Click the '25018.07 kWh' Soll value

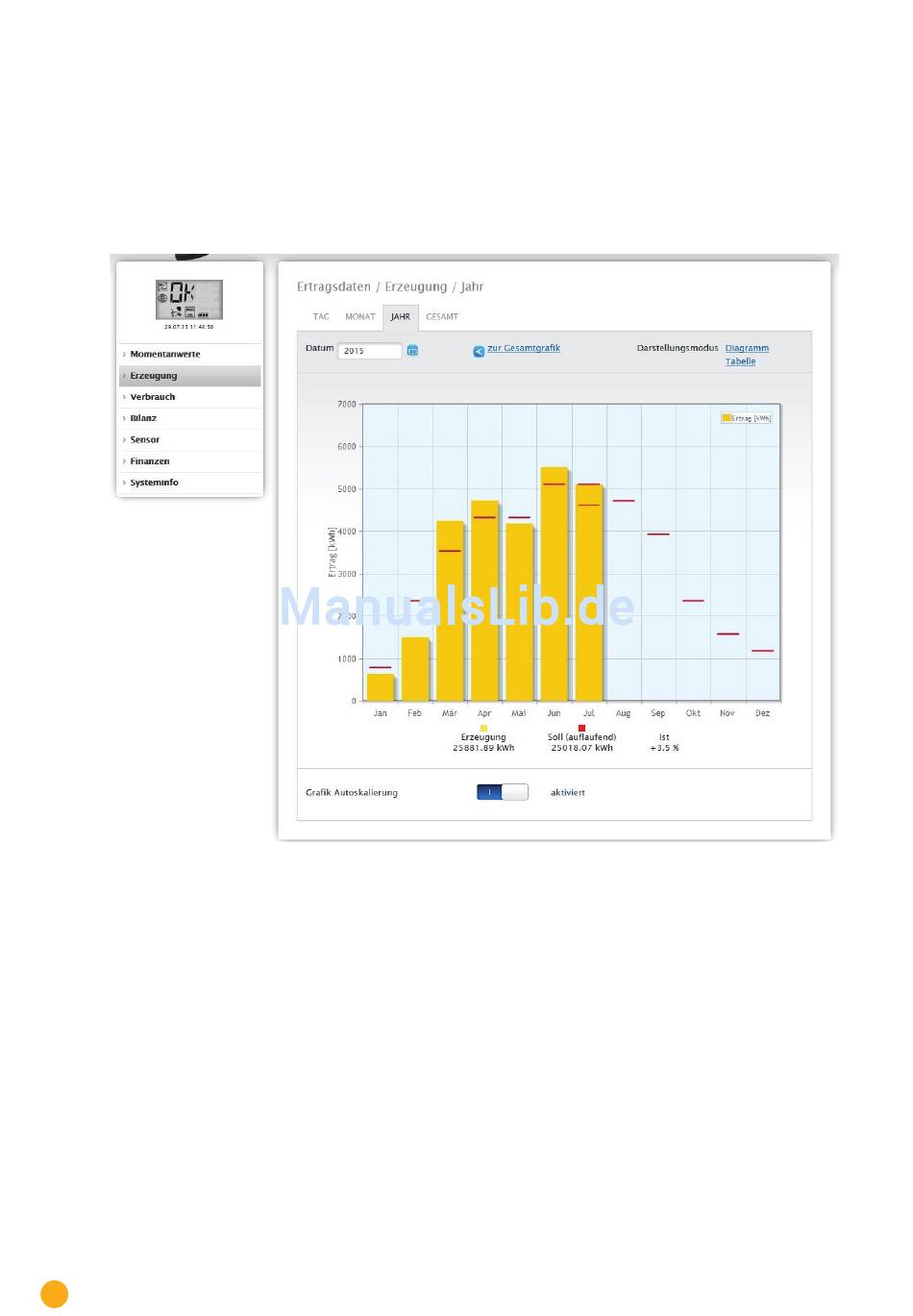pyautogui.click(x=581, y=748)
